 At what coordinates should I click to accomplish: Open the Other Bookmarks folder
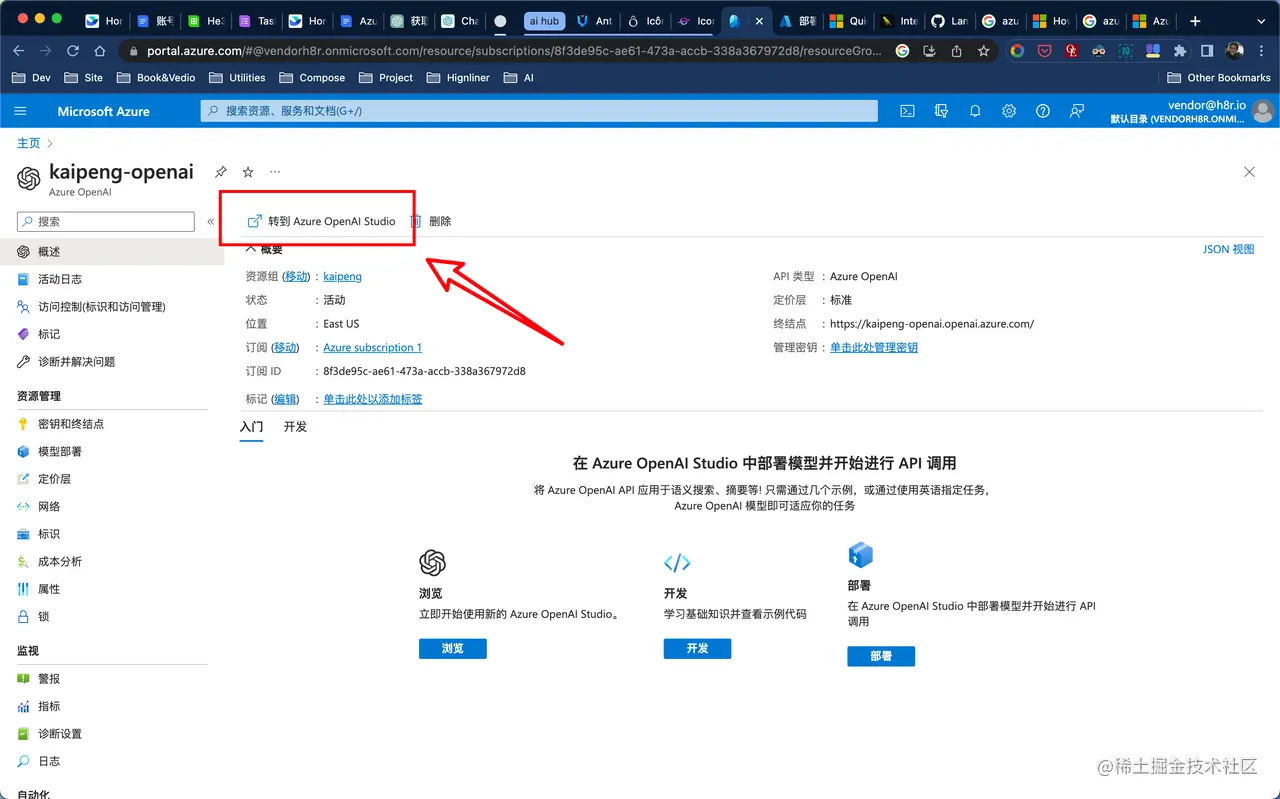click(x=1219, y=77)
